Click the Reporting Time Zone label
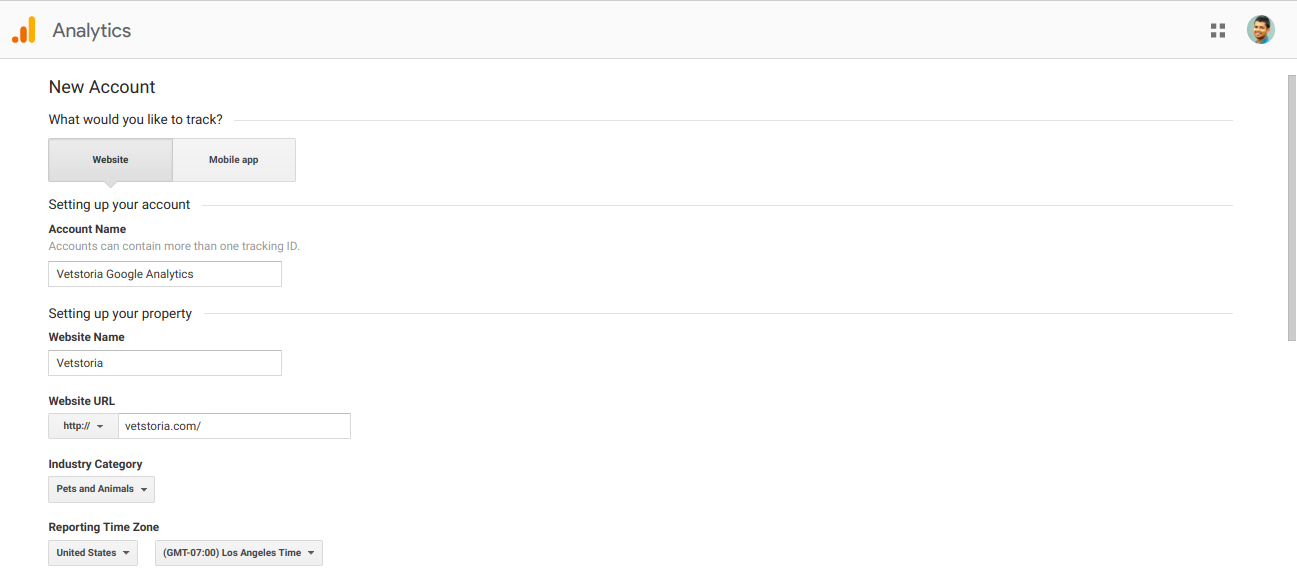This screenshot has height=580, width=1297. pos(103,527)
